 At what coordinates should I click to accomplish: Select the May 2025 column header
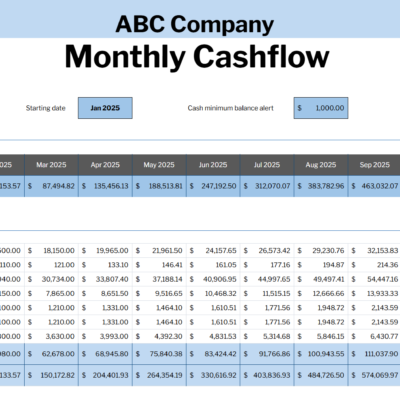pyautogui.click(x=159, y=165)
